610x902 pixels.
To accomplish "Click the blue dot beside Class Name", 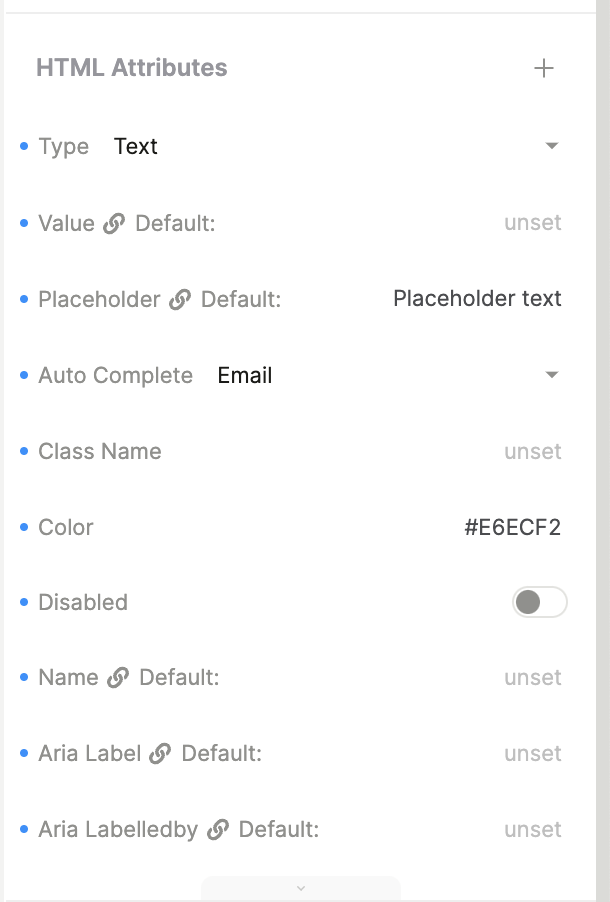I will (x=24, y=452).
